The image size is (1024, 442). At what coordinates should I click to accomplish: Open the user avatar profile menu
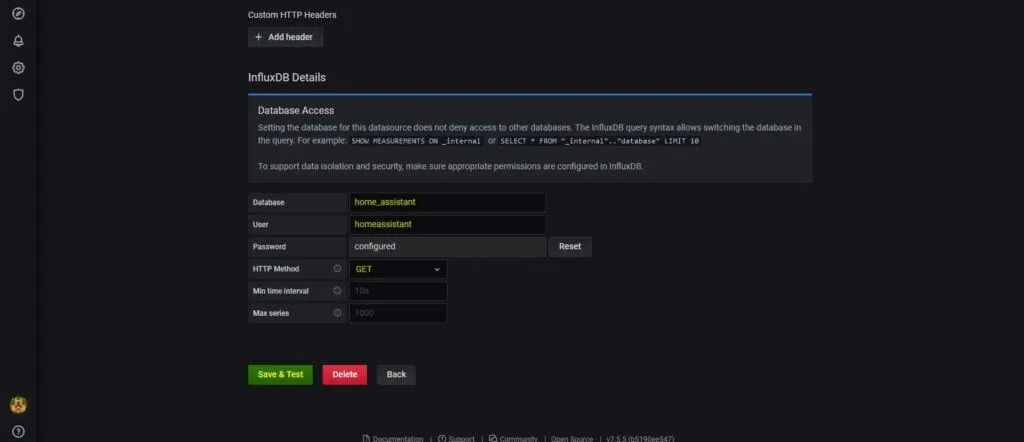(x=18, y=405)
